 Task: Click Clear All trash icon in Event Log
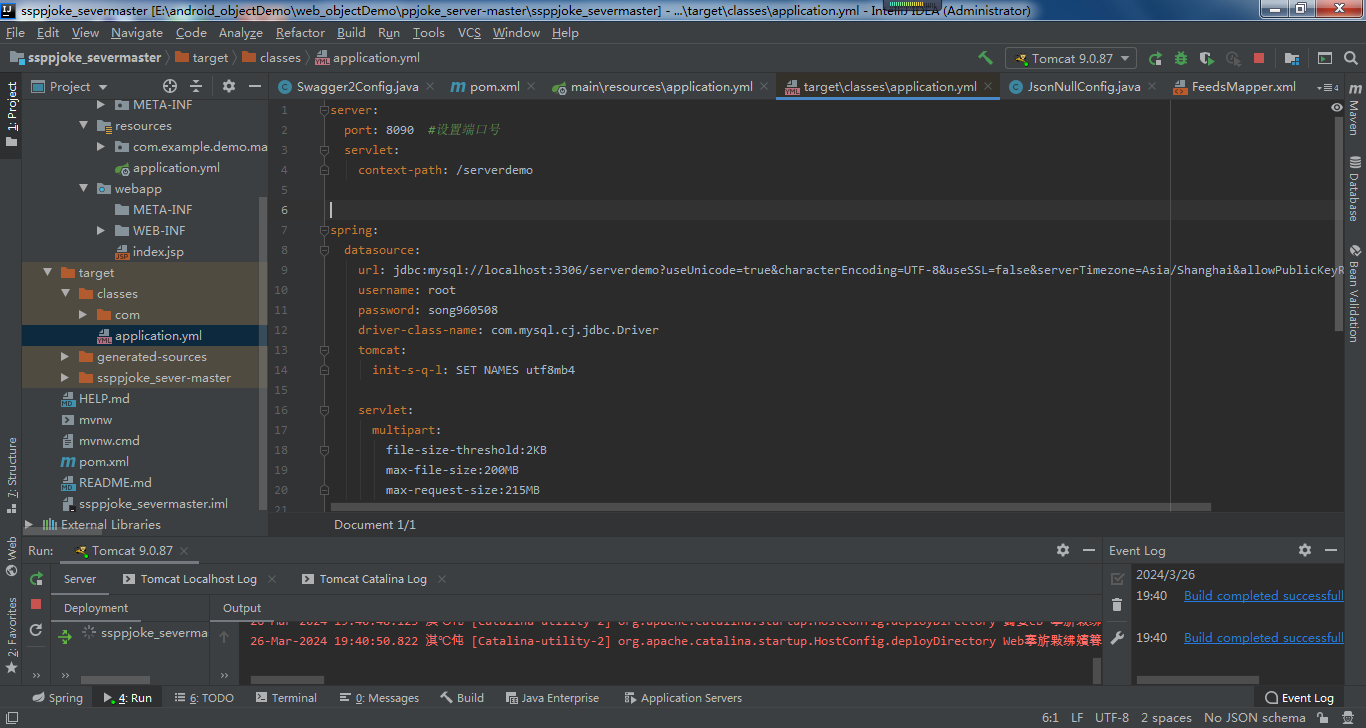[x=1117, y=604]
